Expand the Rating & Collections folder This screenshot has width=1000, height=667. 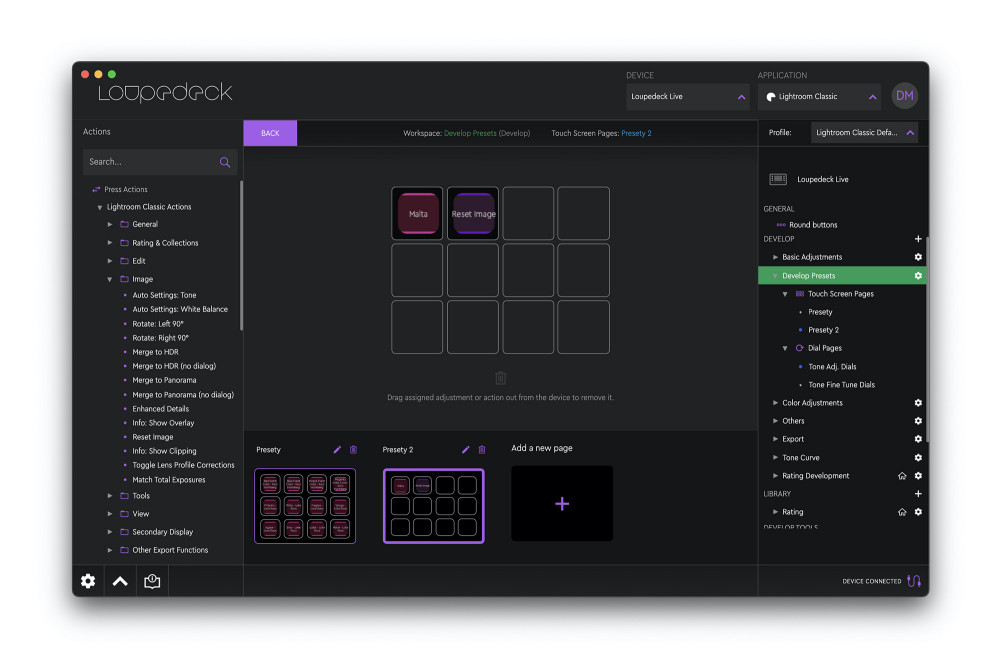coord(110,243)
